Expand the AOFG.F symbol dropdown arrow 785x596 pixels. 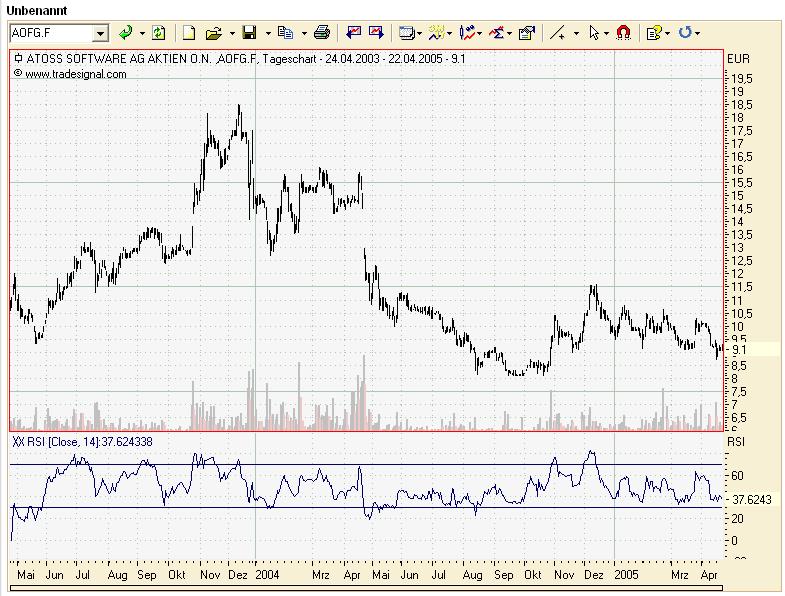pos(101,34)
